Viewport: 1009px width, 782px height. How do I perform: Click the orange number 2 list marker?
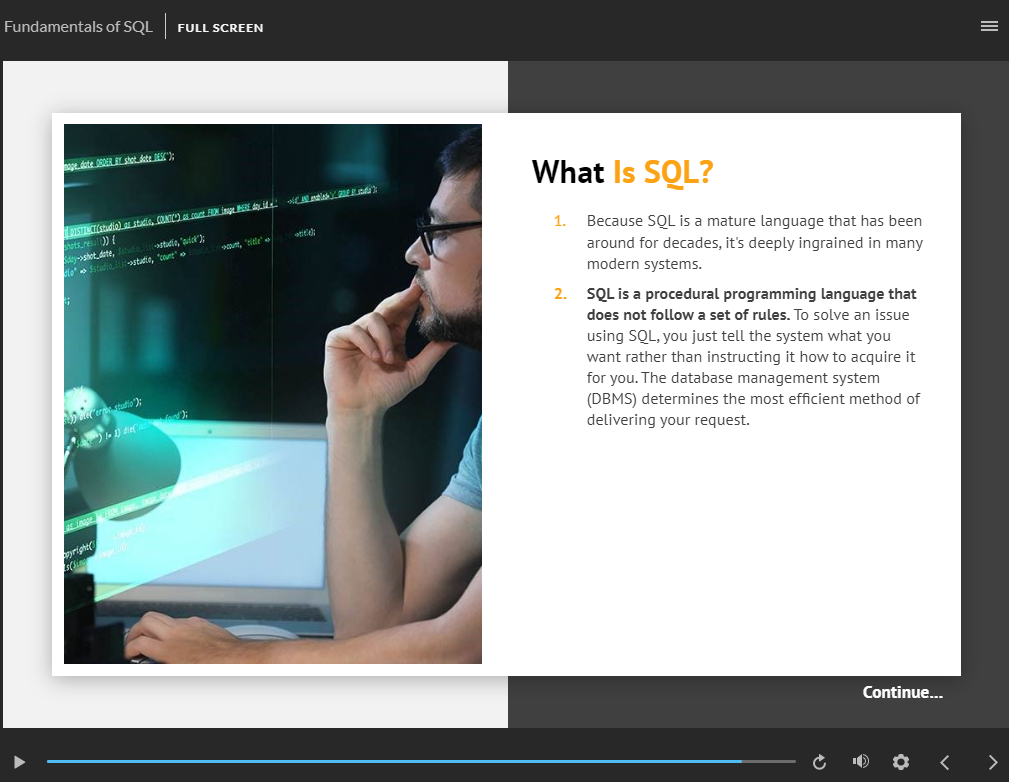point(560,294)
